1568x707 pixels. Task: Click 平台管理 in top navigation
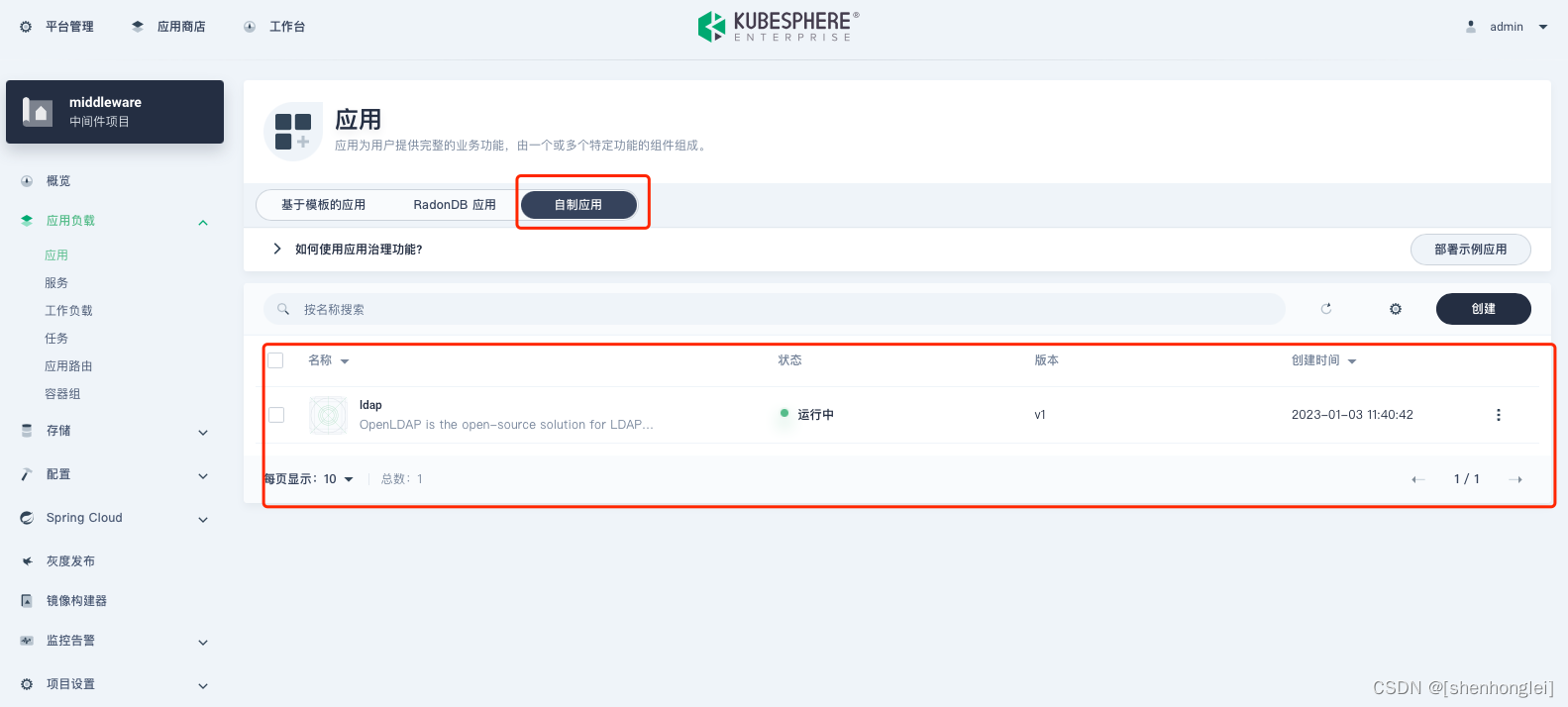click(x=69, y=27)
